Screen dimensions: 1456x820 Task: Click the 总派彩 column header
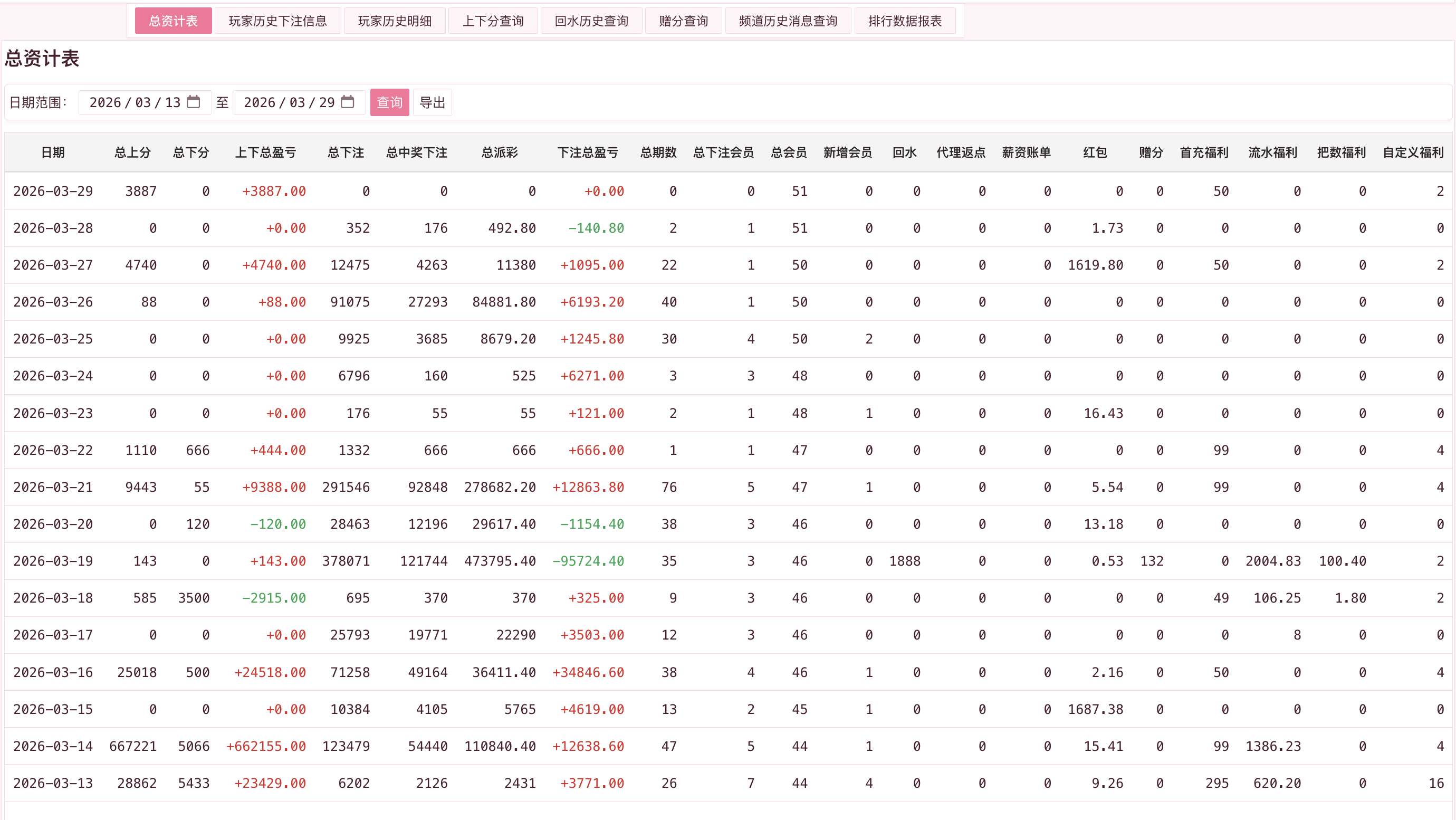tap(500, 152)
